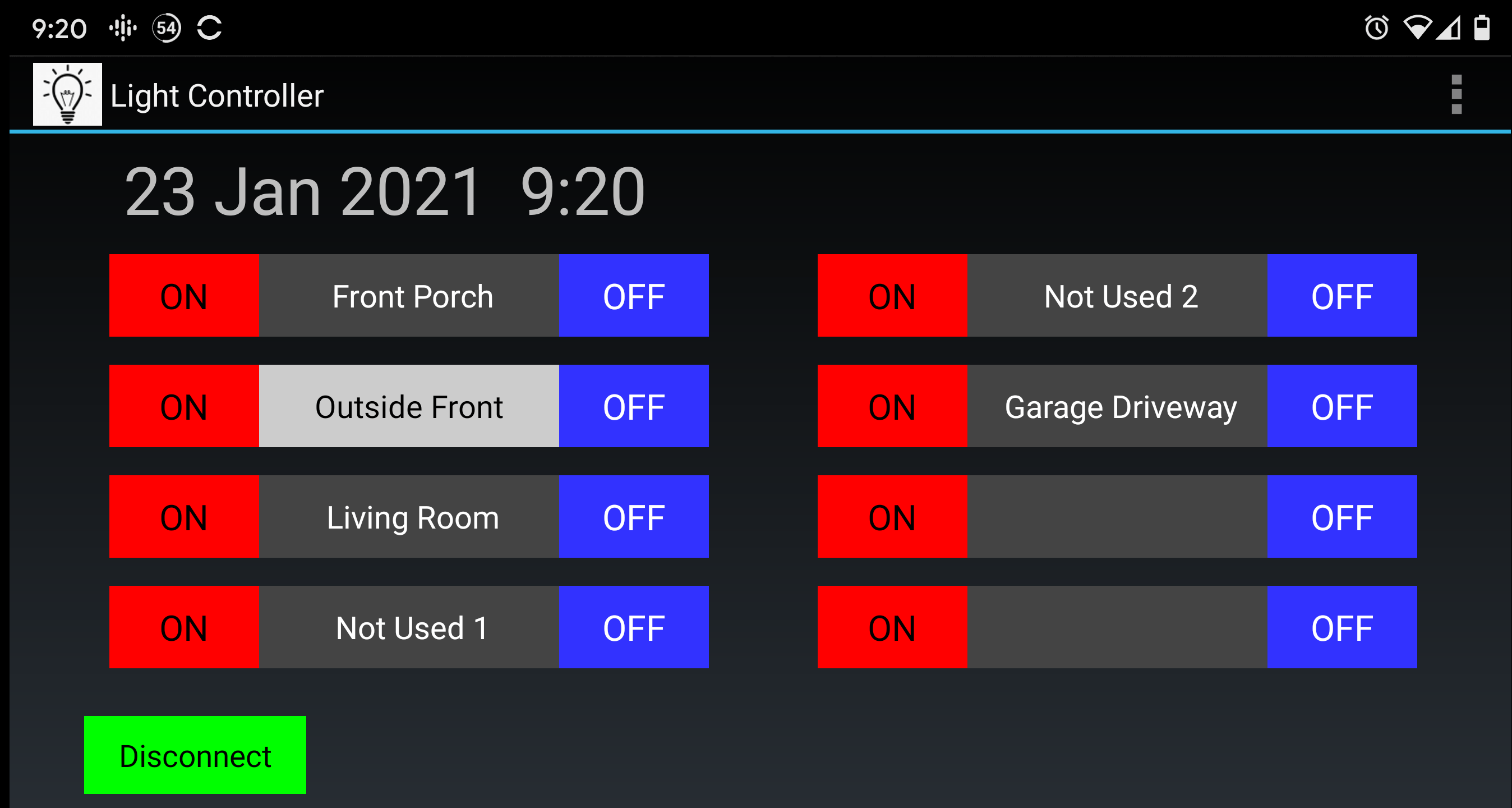Image resolution: width=1512 pixels, height=808 pixels.
Task: Turn ON the Not Used 2 channel
Action: click(x=893, y=295)
